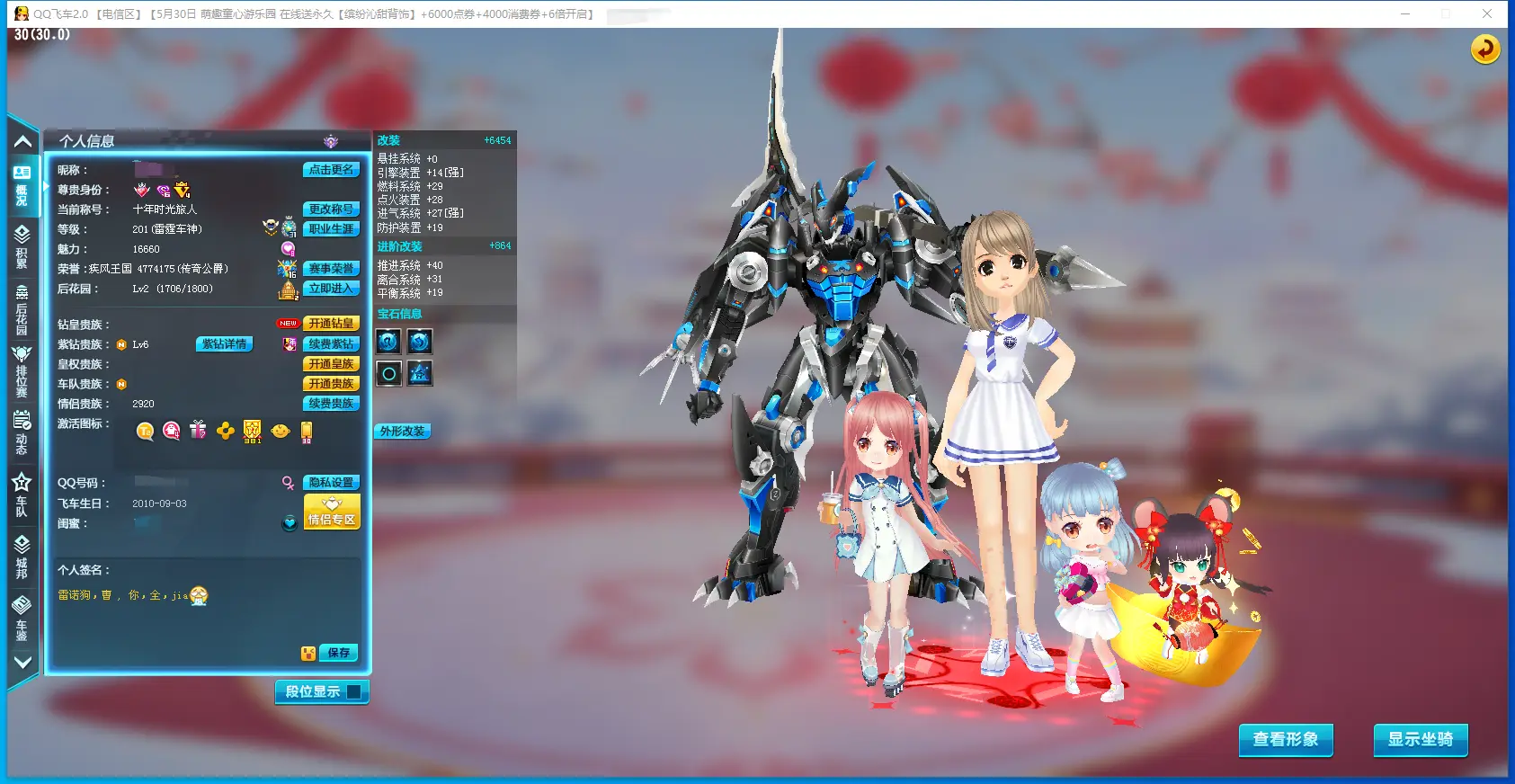Select the blue pyramid gem slot
Viewport: 1515px width, 784px height.
[419, 373]
